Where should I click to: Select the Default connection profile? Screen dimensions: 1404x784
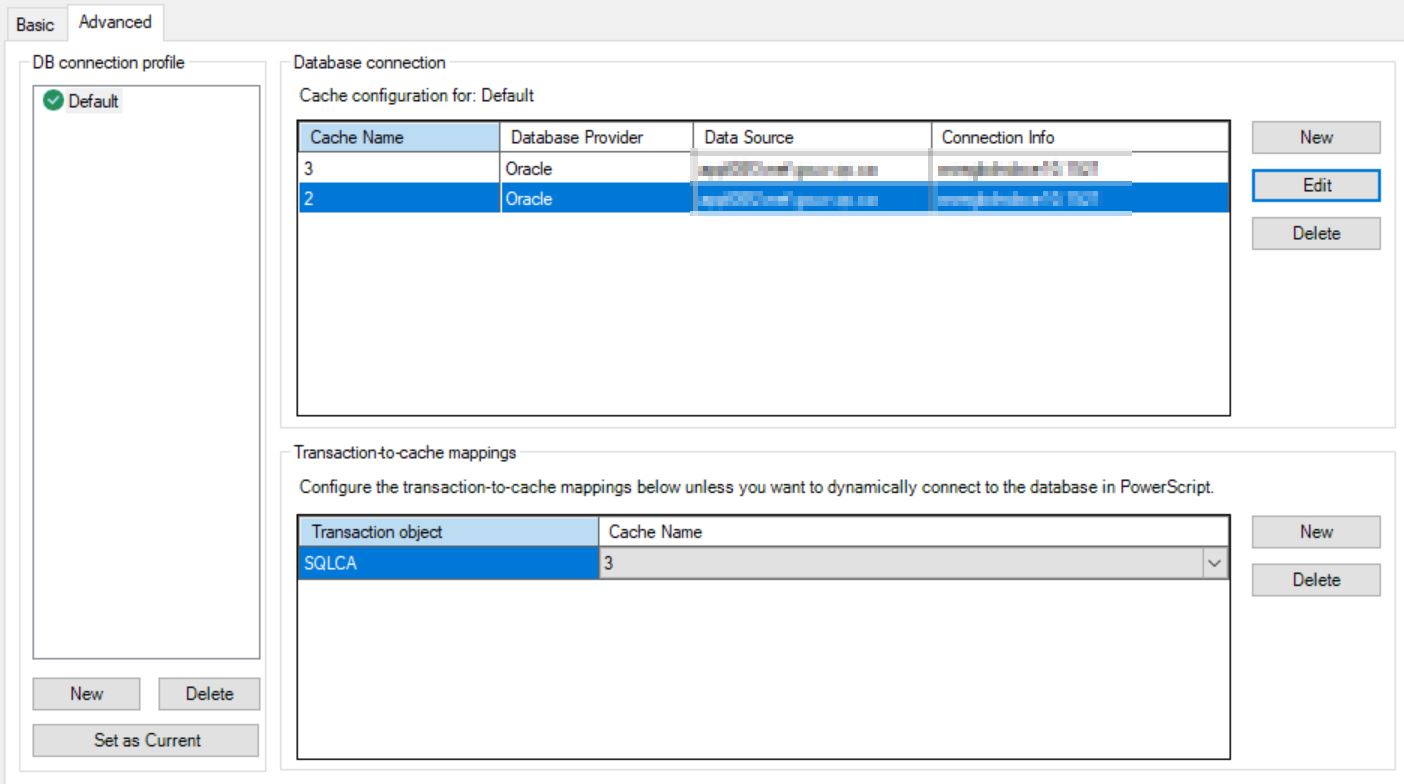tap(93, 102)
